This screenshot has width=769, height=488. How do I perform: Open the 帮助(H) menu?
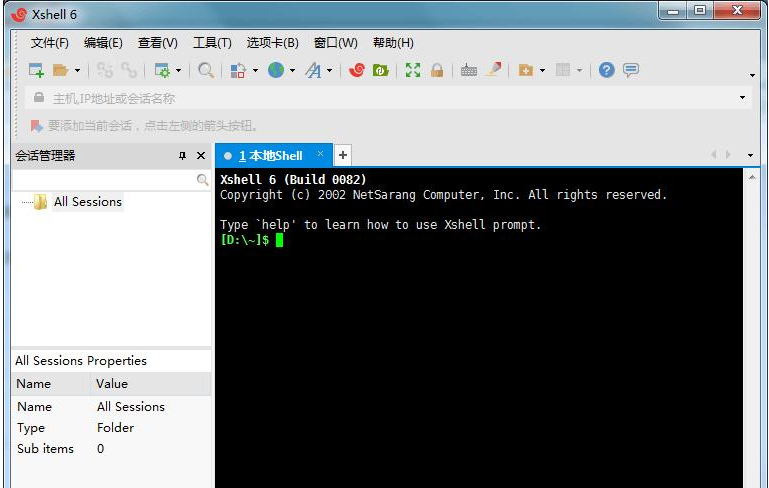pyautogui.click(x=393, y=43)
